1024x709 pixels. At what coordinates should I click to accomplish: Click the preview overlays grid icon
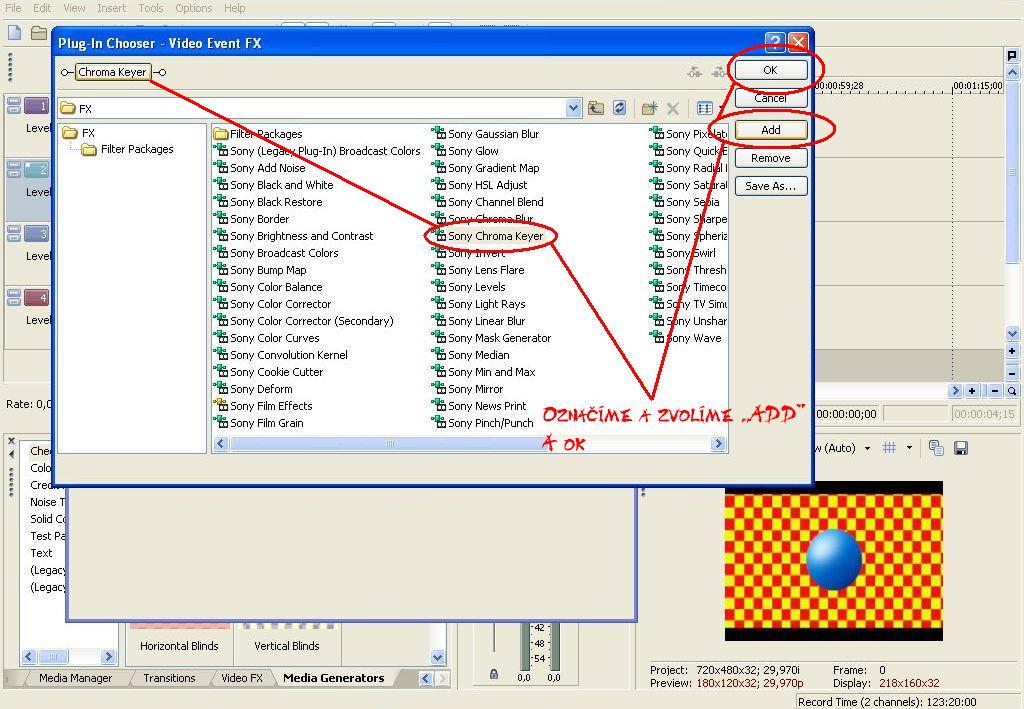coord(889,448)
